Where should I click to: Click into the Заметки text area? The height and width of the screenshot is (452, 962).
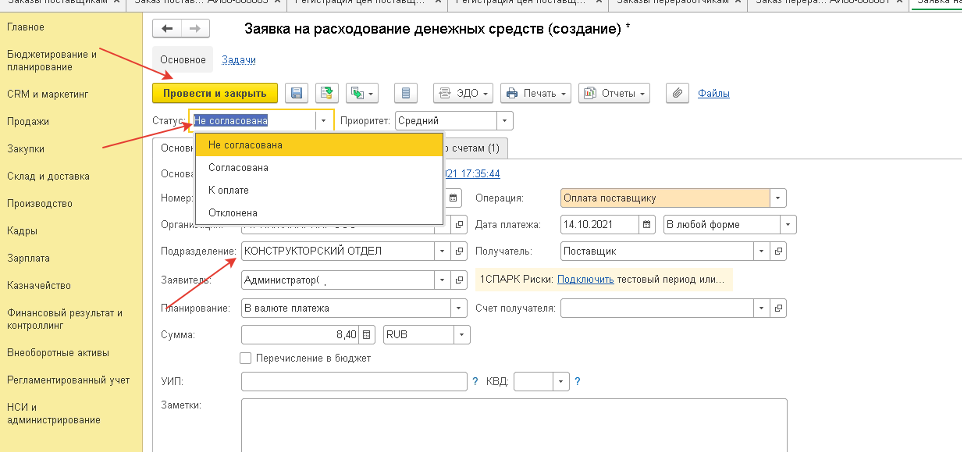(x=514, y=425)
